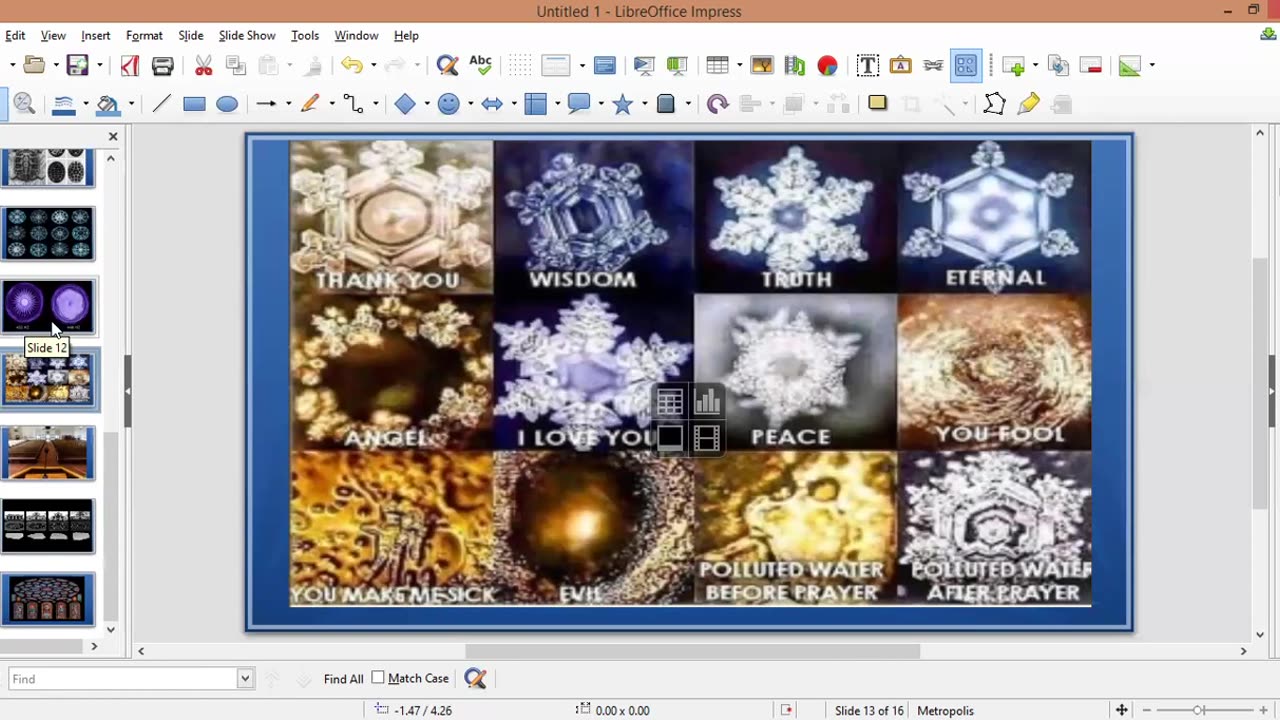
Task: Start slideshow from first slide
Action: (644, 66)
